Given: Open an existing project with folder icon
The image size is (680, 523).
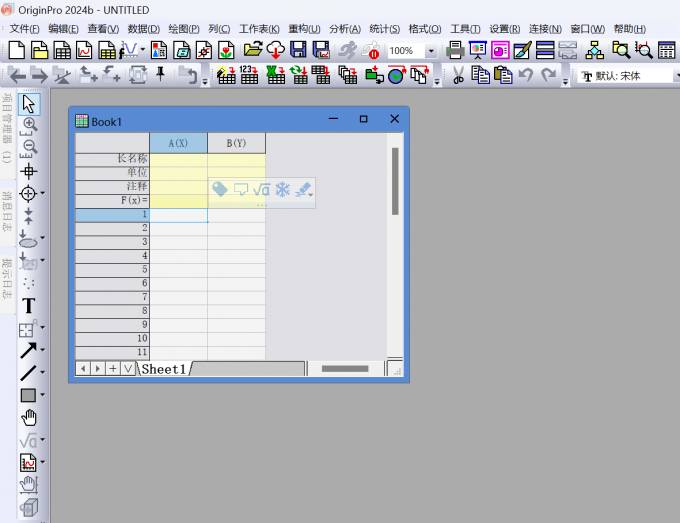Looking at the screenshot, I should 253,50.
